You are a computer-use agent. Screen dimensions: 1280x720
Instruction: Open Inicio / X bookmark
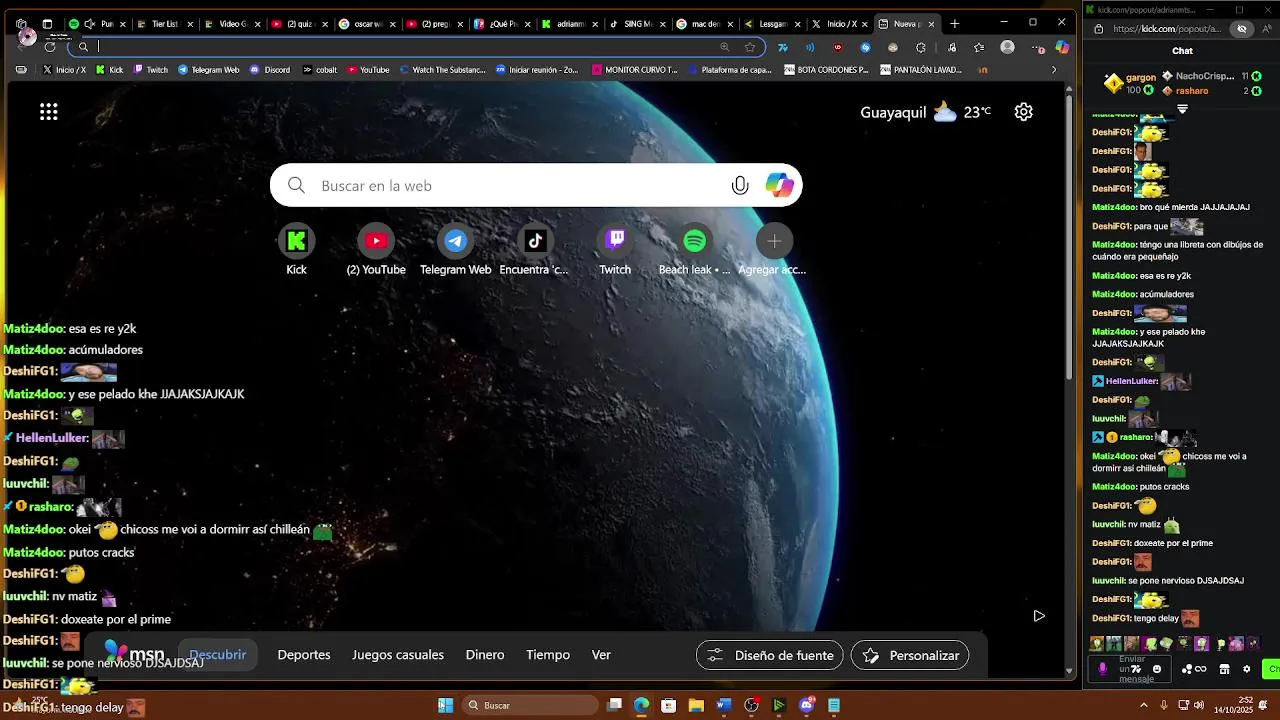64,70
